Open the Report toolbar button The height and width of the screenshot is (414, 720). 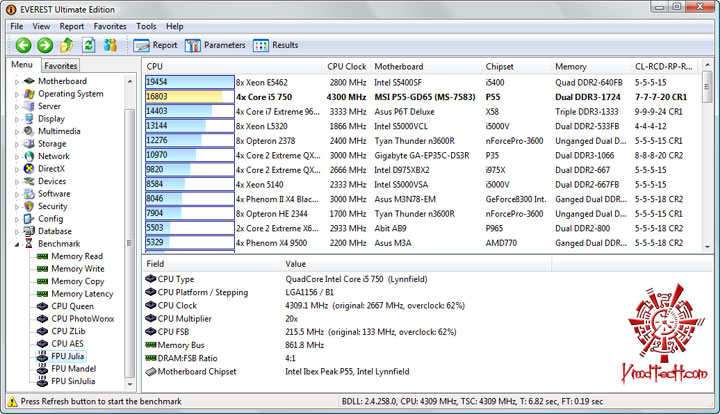155,45
